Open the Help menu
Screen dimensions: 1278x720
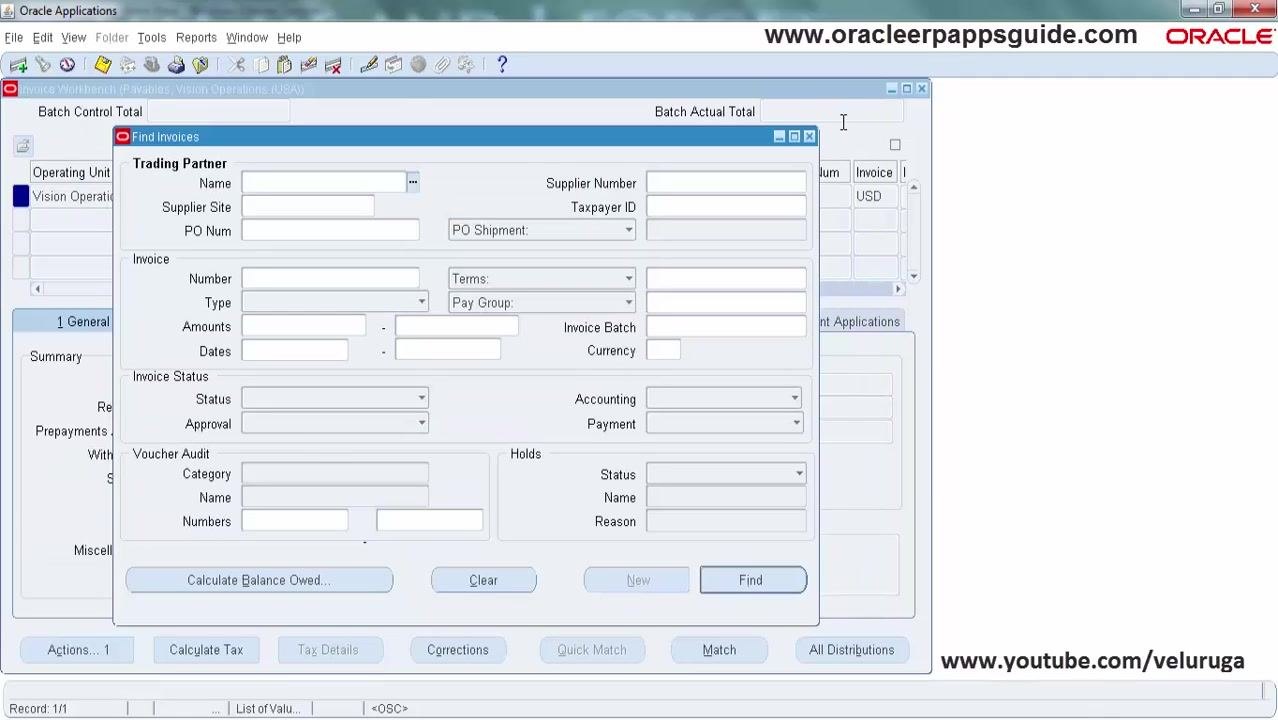point(289,38)
